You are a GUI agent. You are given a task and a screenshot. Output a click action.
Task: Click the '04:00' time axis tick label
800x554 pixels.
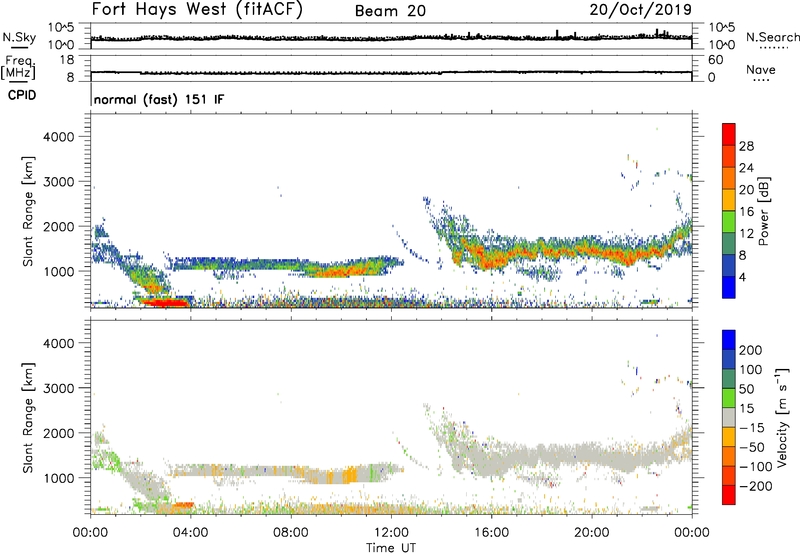click(x=190, y=533)
